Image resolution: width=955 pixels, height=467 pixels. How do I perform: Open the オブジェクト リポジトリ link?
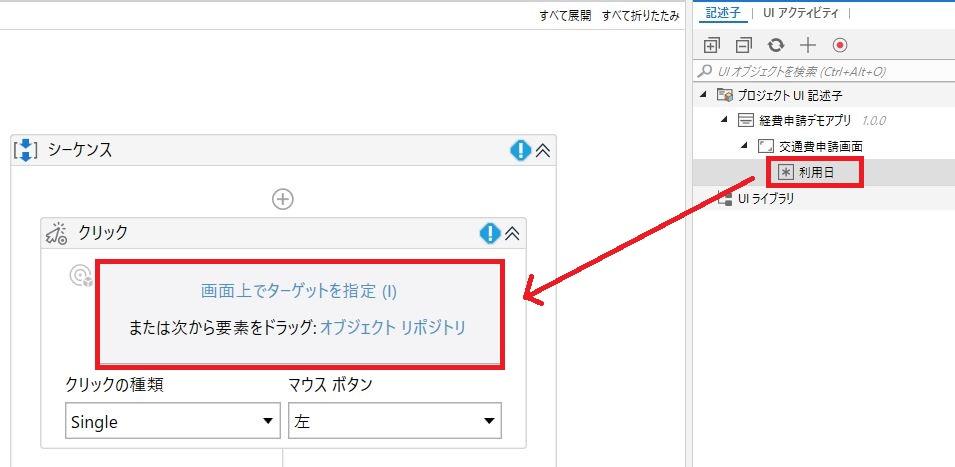coord(393,328)
